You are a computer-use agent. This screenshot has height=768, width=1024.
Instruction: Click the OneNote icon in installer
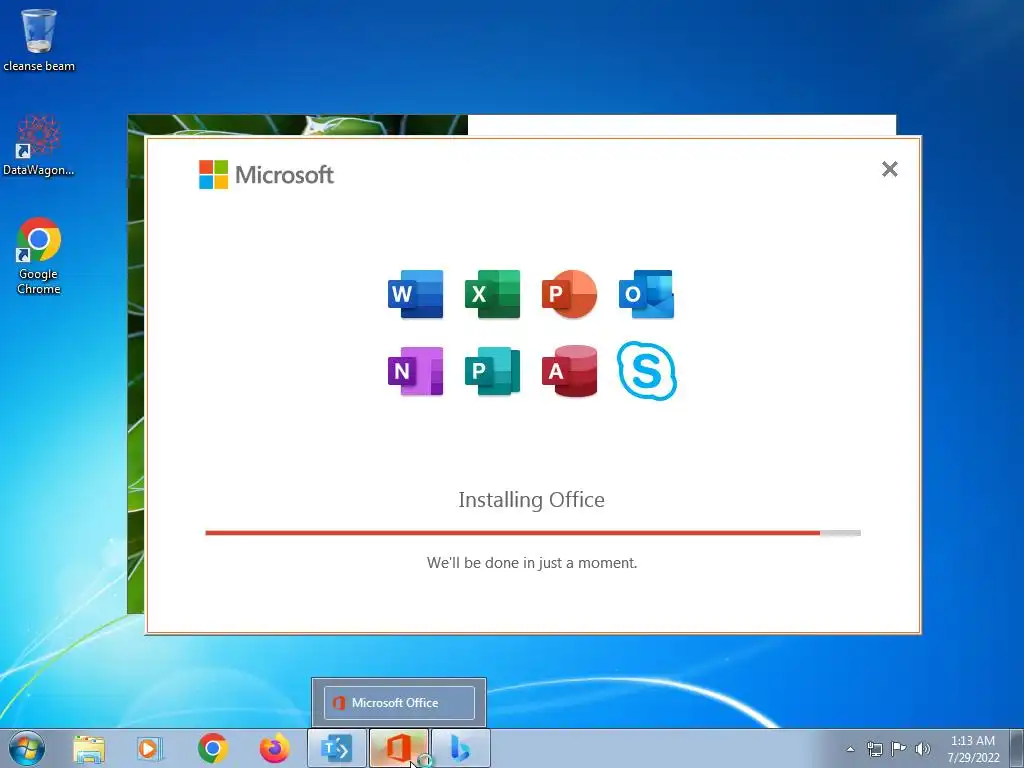coord(415,371)
